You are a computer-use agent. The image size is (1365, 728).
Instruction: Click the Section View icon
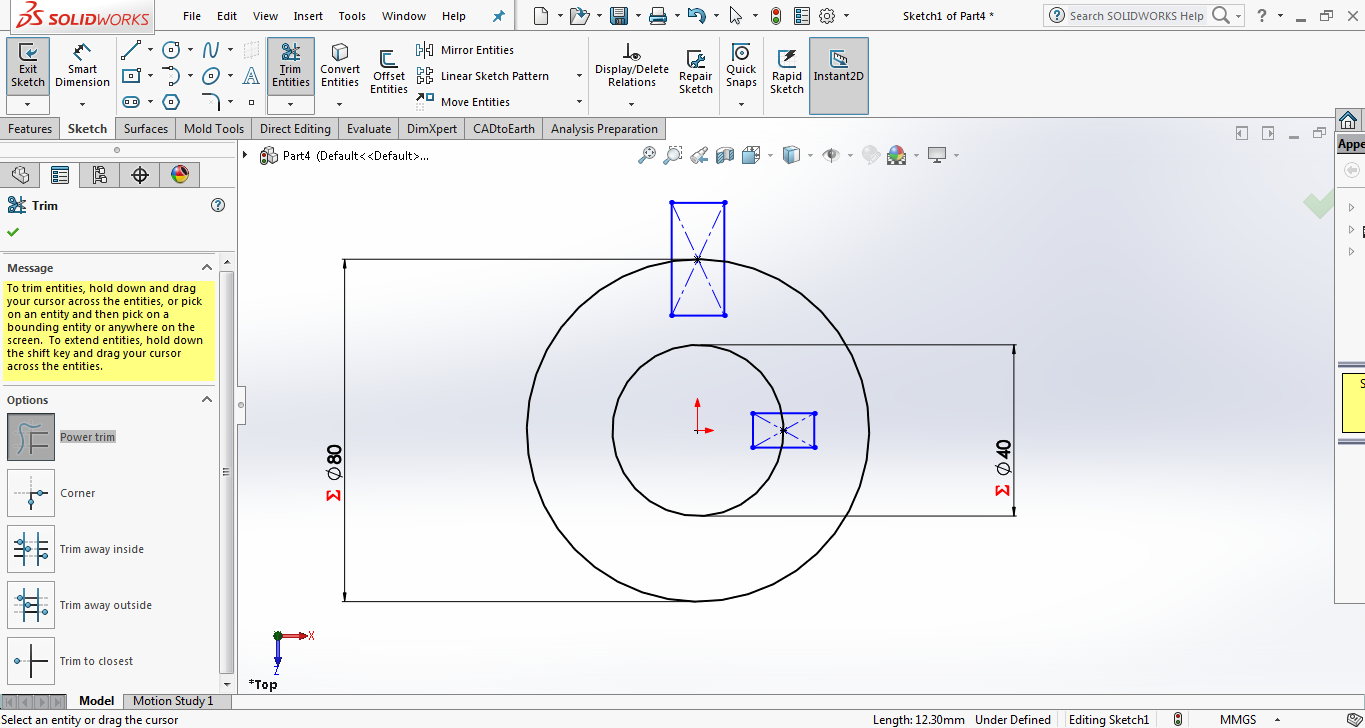pos(725,155)
